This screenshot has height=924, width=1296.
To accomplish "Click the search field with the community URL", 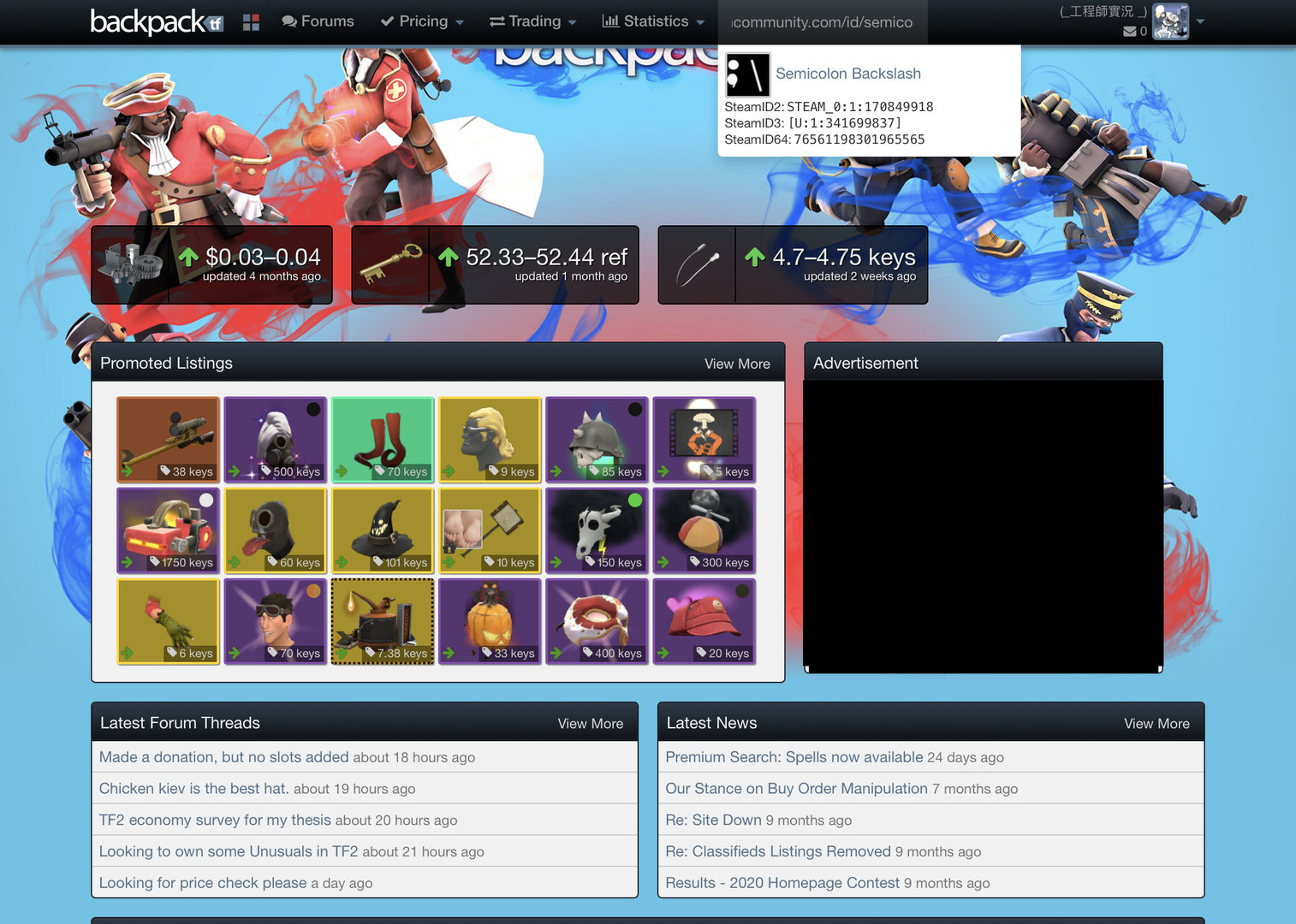I will coord(822,22).
